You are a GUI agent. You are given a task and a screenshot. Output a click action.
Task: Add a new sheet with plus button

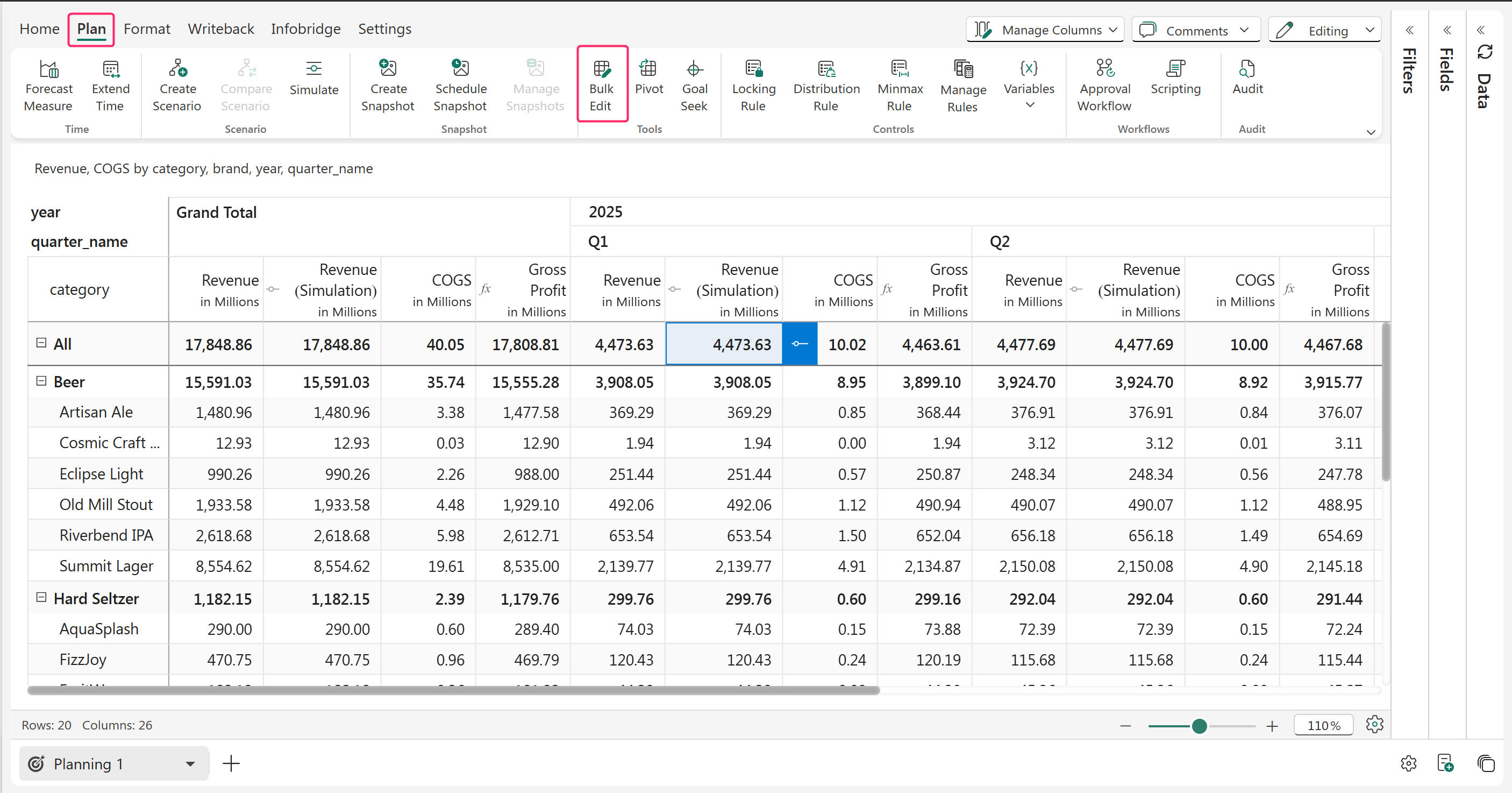[x=231, y=763]
